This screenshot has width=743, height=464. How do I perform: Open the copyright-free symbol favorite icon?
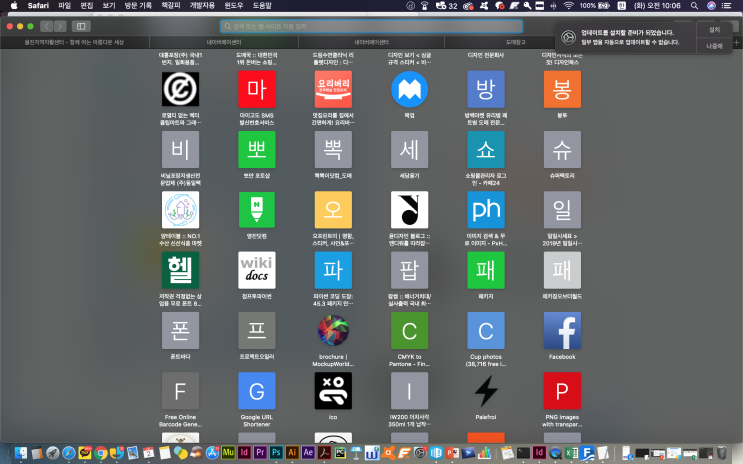180,89
